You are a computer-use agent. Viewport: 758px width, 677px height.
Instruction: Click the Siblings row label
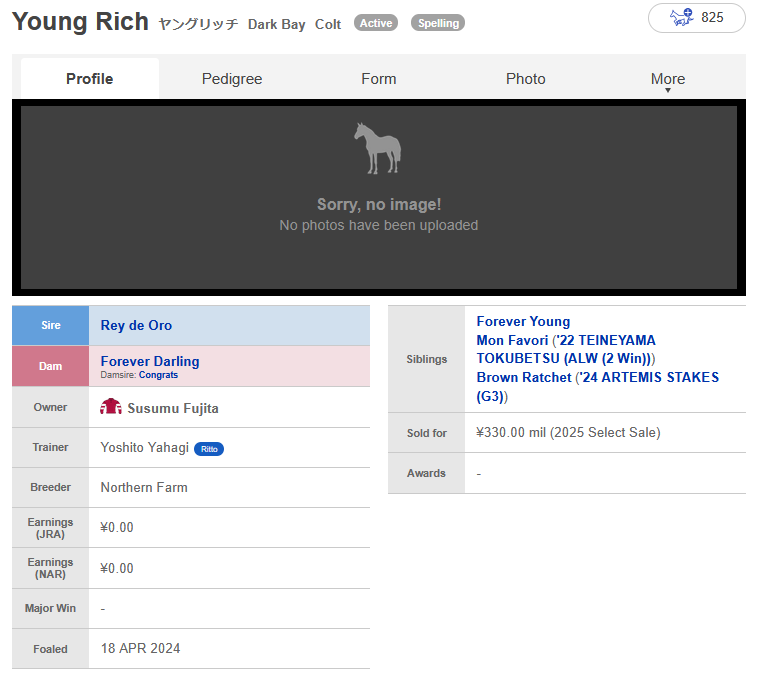click(426, 359)
